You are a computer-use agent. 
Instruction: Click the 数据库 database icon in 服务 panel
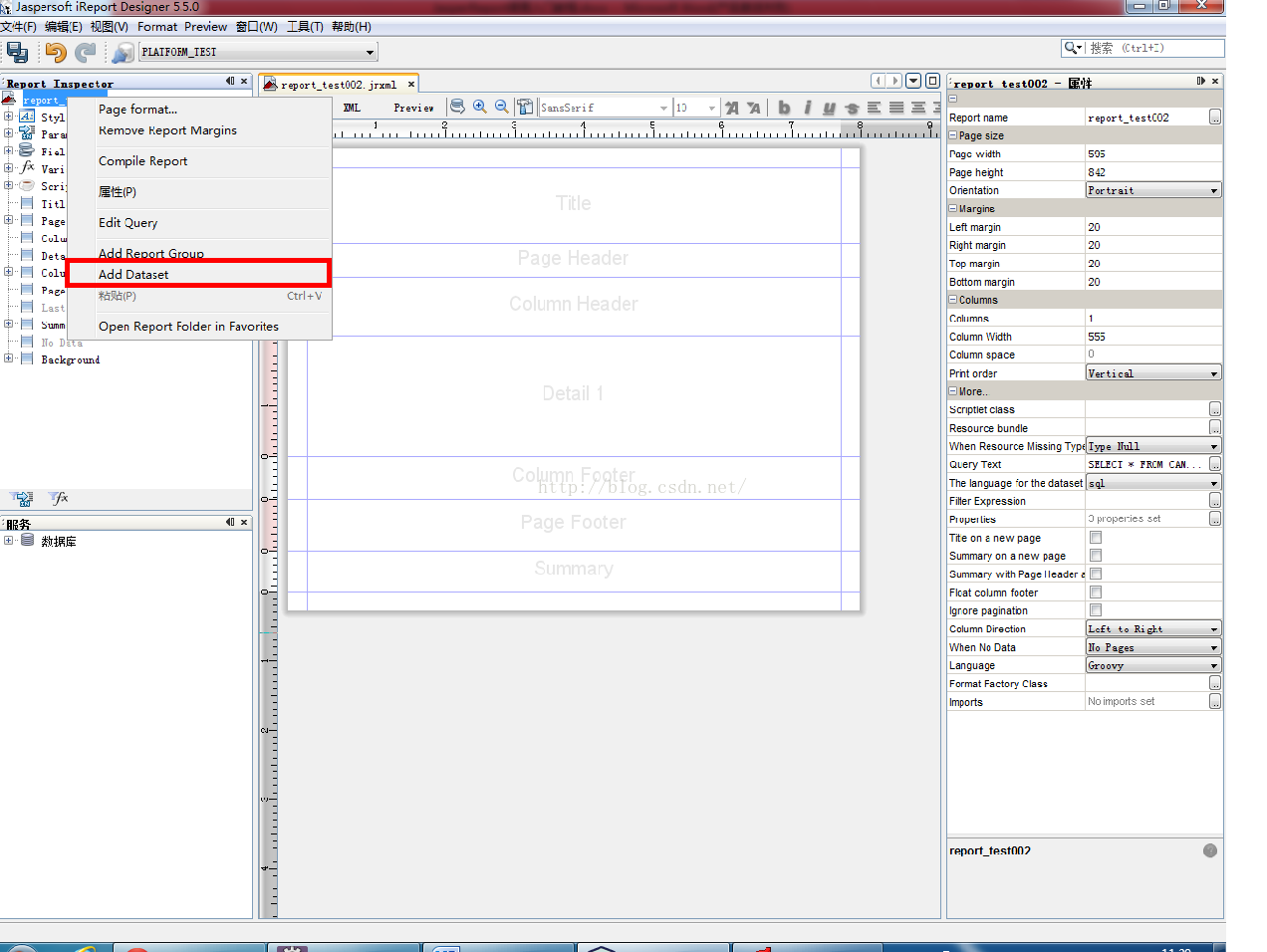pos(28,541)
